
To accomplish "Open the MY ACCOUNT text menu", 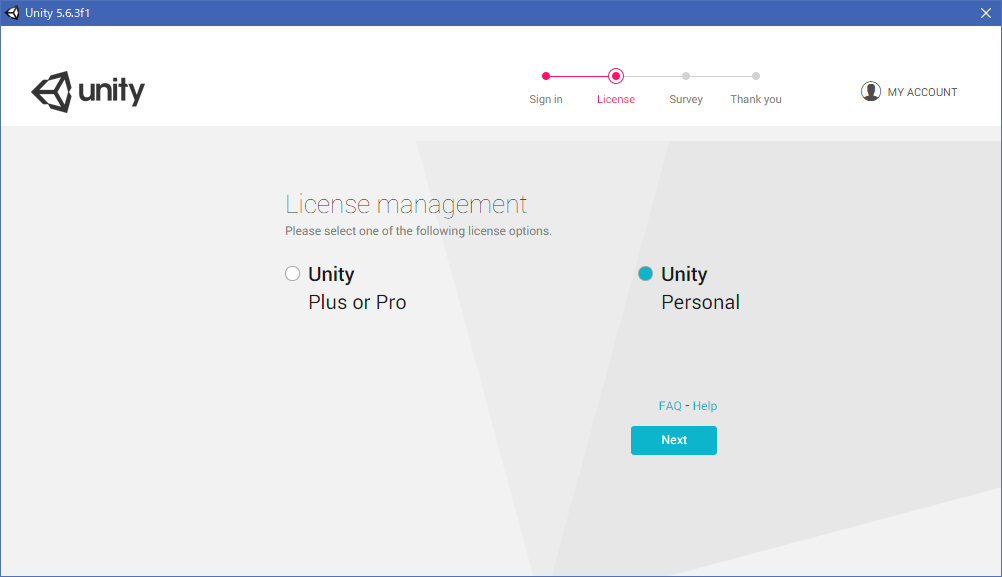I will coord(922,92).
